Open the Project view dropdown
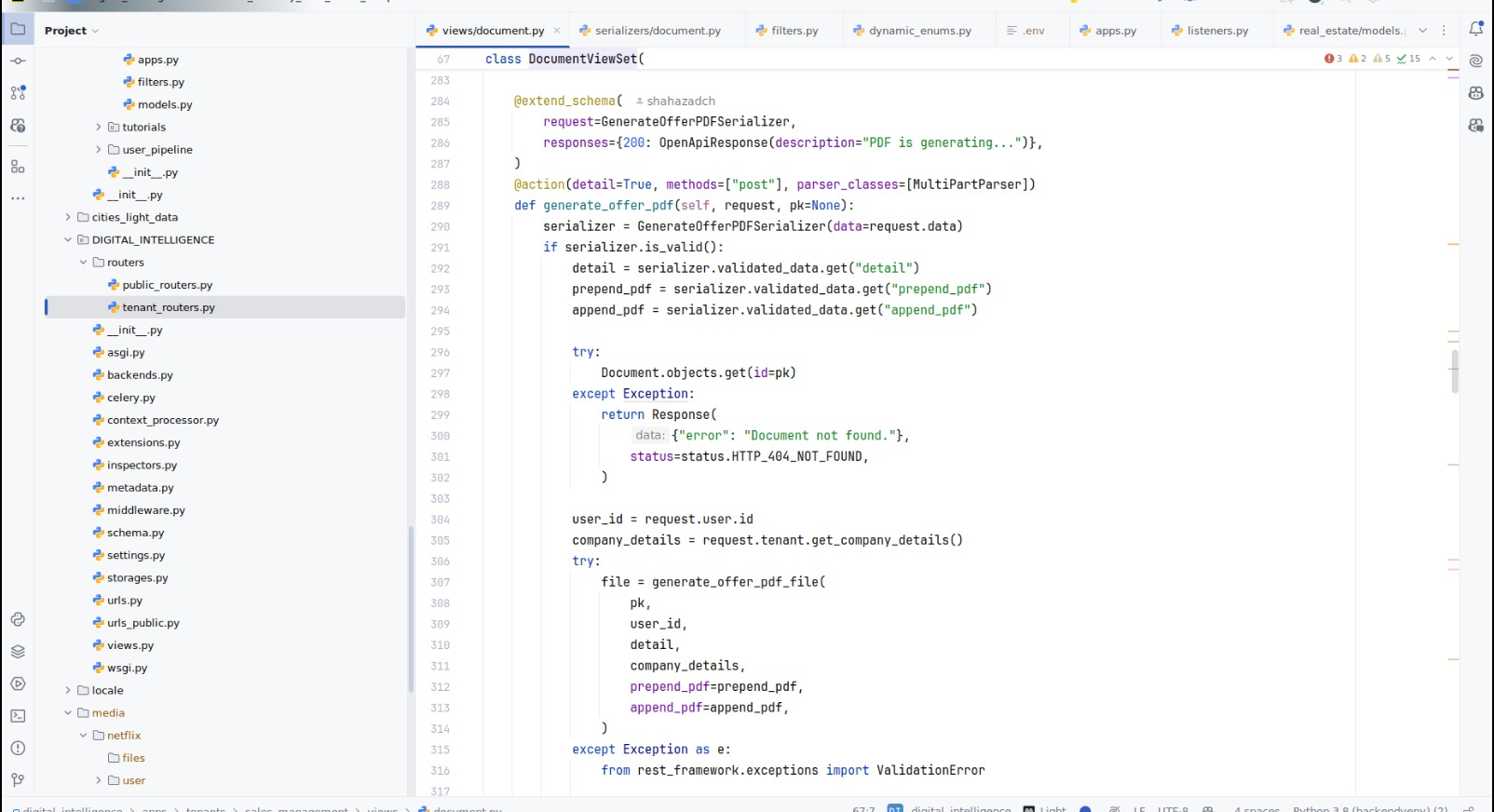Image resolution: width=1494 pixels, height=812 pixels. (72, 31)
